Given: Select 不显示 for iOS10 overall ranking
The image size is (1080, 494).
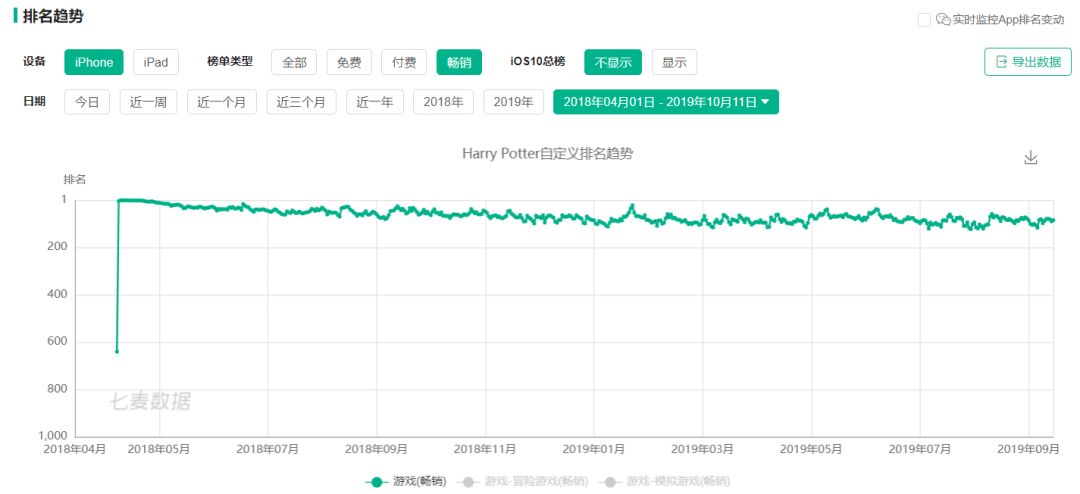Looking at the screenshot, I should pyautogui.click(x=613, y=62).
